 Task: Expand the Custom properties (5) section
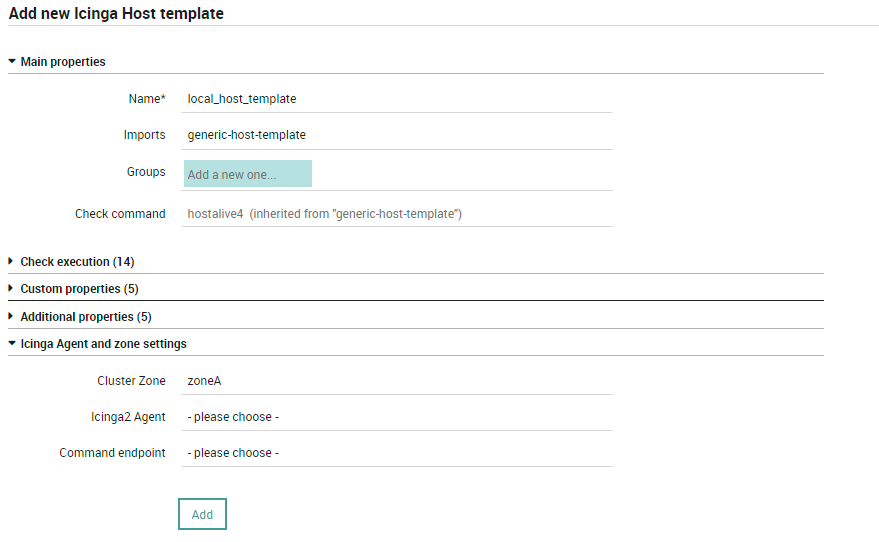(x=79, y=289)
